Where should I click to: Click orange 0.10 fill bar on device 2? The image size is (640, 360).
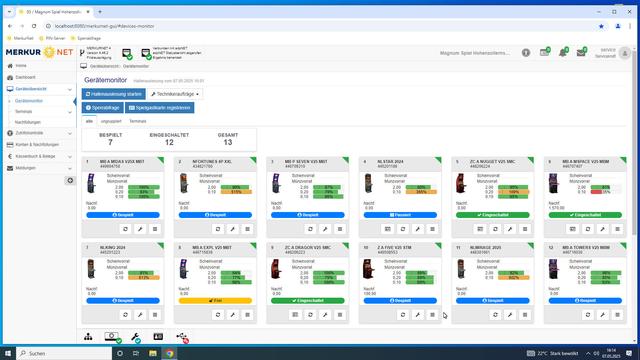(x=236, y=192)
